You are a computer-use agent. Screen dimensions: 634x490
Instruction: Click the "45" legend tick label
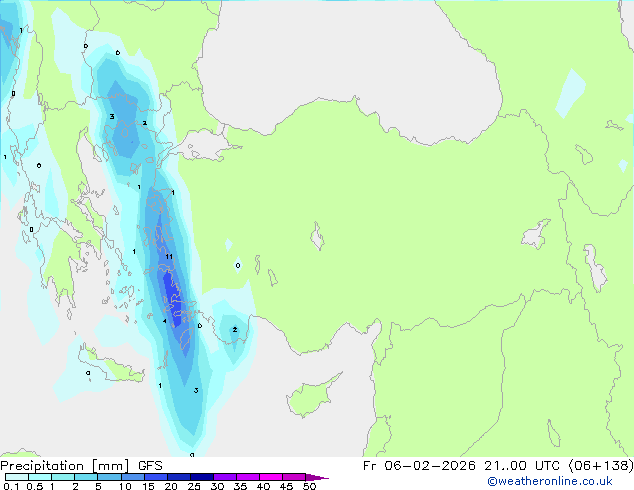click(x=286, y=486)
